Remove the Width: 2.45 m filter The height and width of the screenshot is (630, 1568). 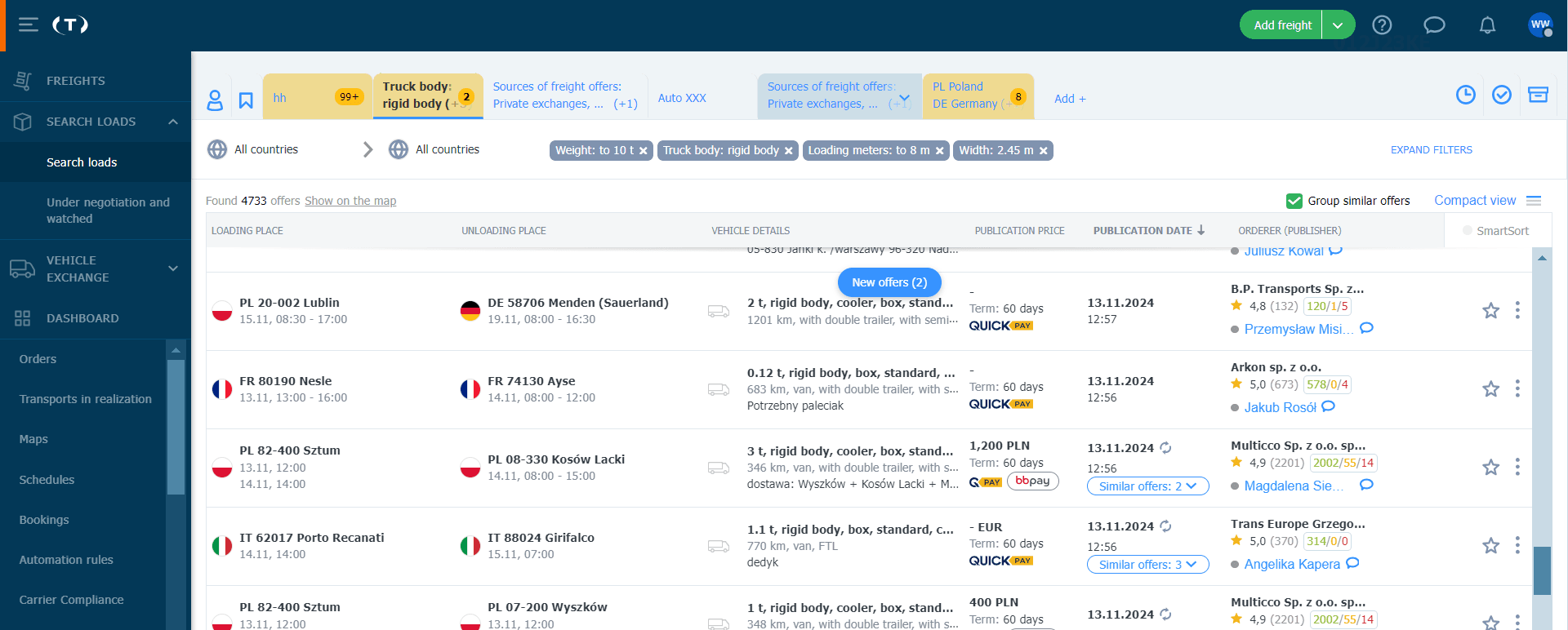(1044, 151)
